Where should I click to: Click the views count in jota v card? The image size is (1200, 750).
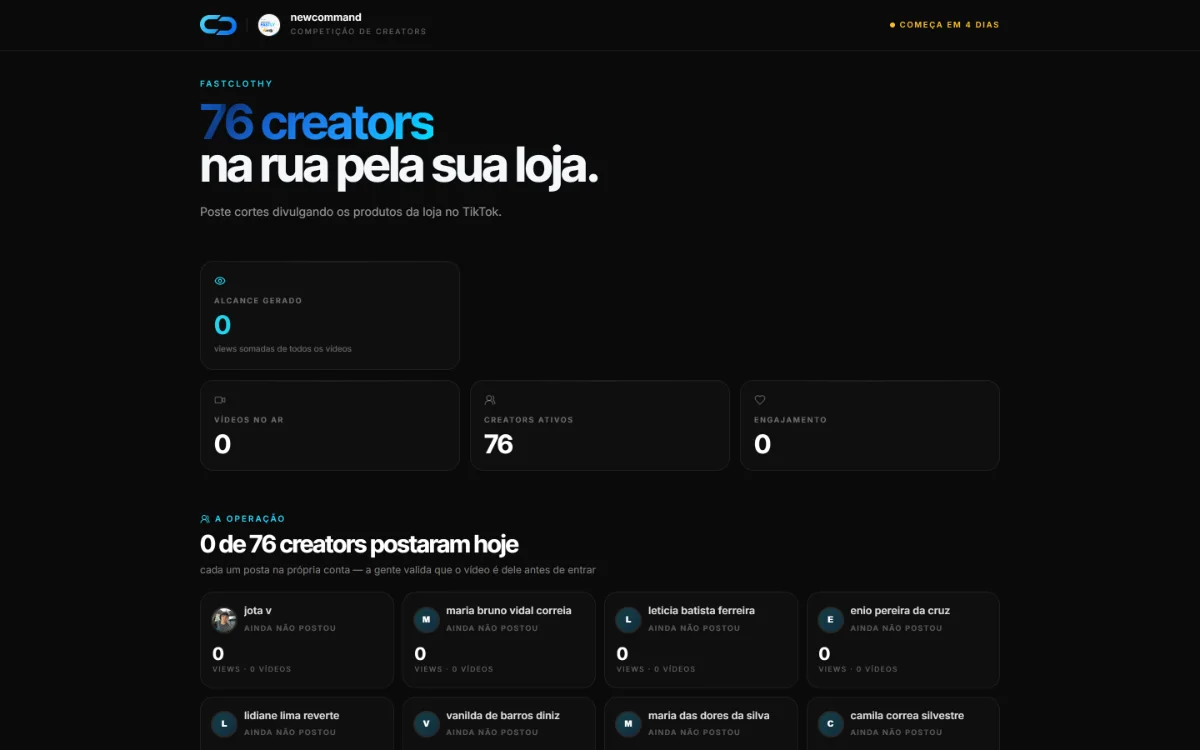pos(218,654)
